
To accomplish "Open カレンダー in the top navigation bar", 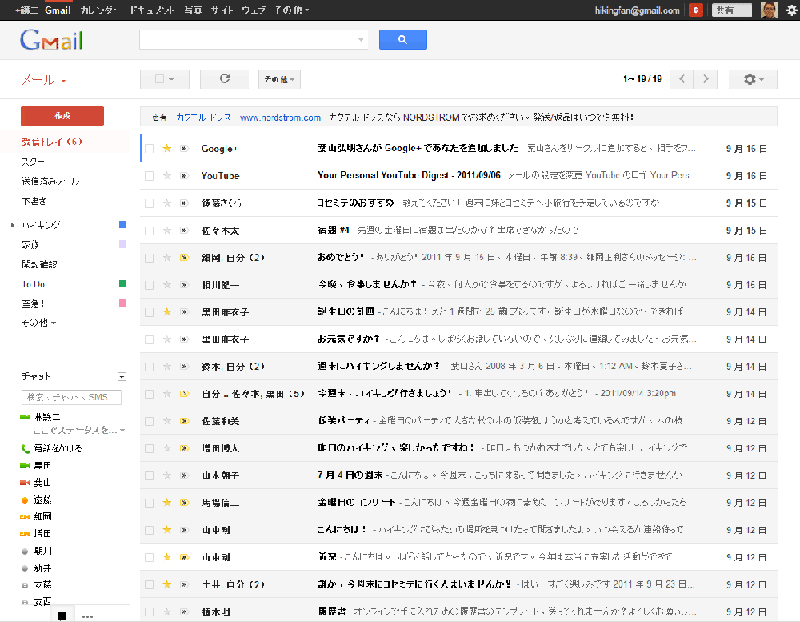I will tap(98, 9).
